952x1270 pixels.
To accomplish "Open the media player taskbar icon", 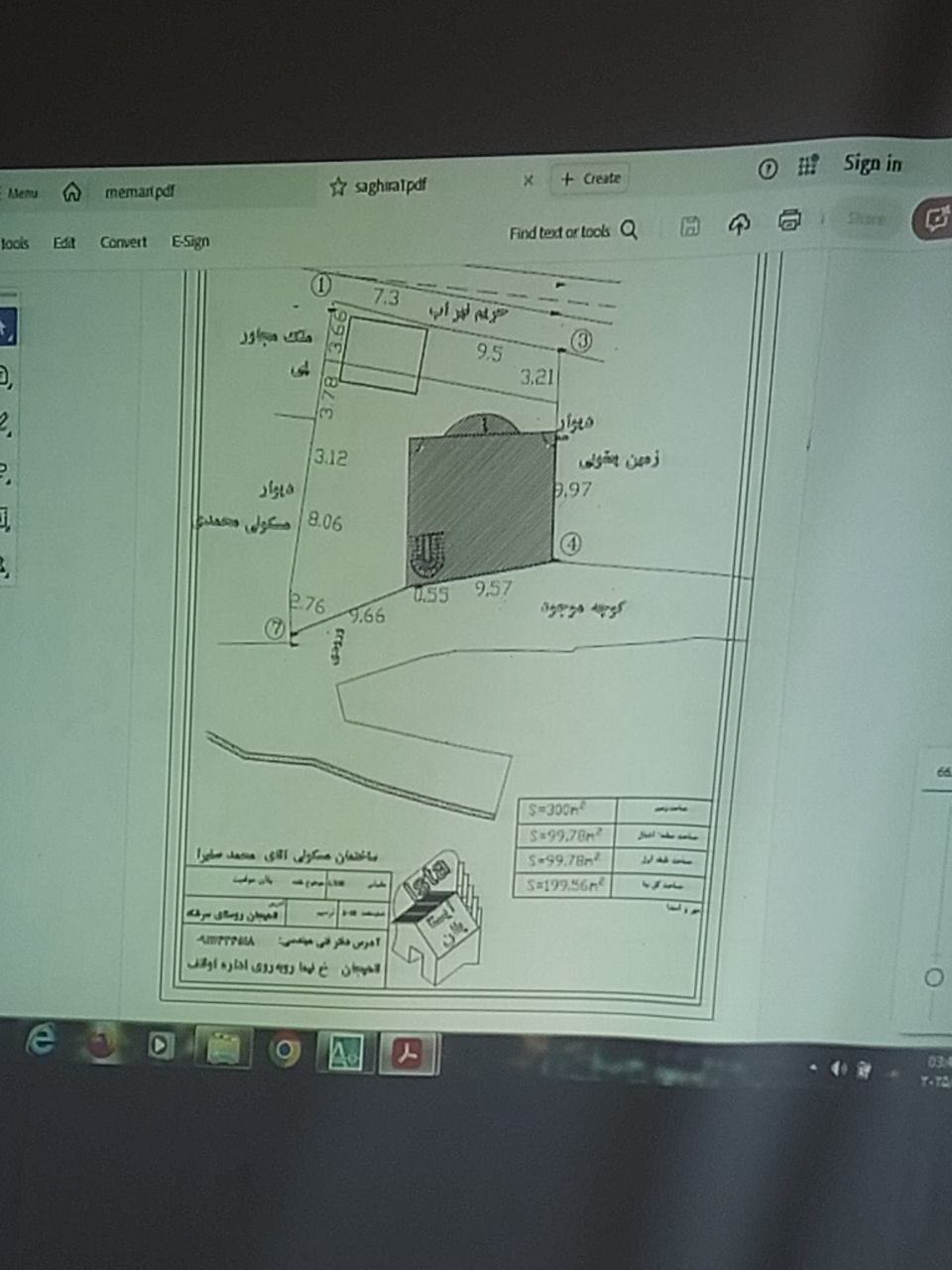I will 161,1046.
